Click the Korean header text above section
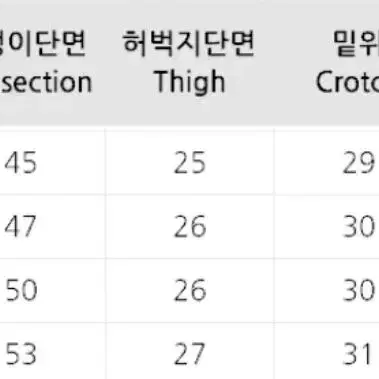 click(43, 44)
